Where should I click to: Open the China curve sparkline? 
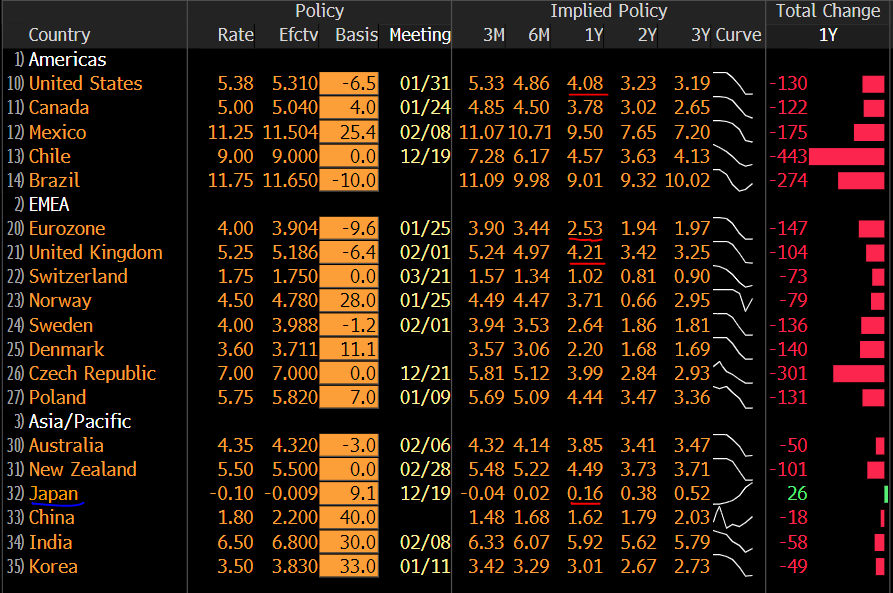(733, 517)
